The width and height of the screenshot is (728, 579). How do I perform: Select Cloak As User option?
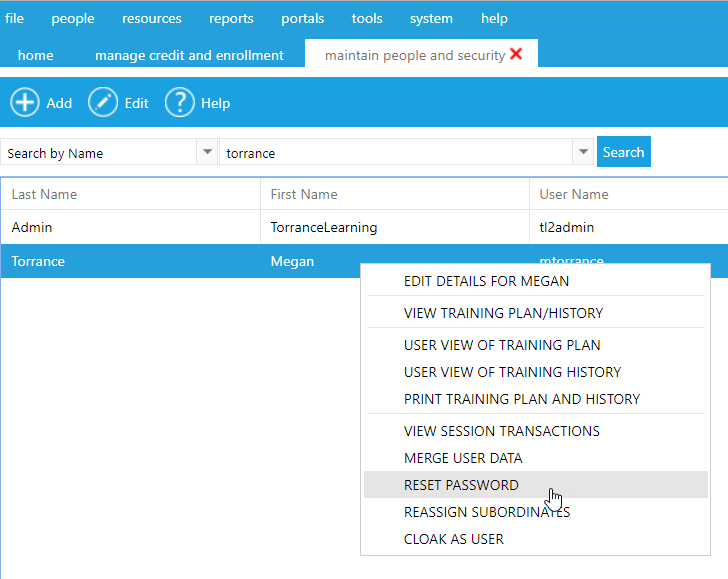coord(453,539)
